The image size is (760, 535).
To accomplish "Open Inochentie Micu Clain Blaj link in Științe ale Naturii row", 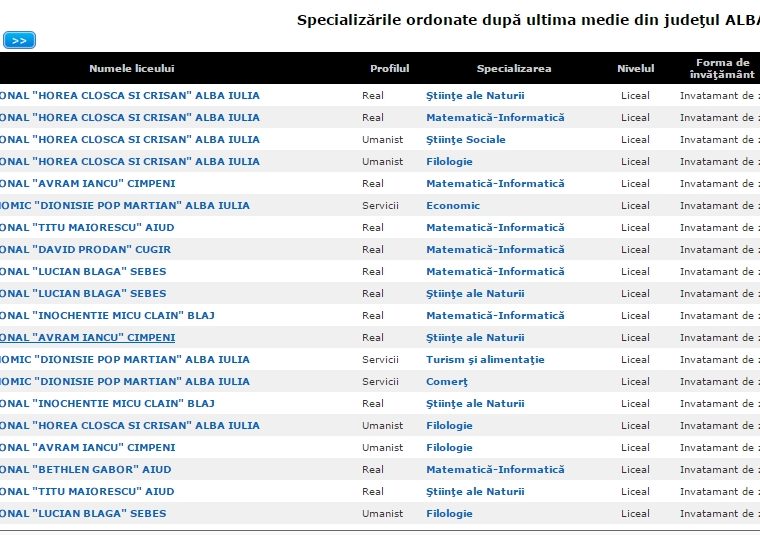I will (x=108, y=404).
